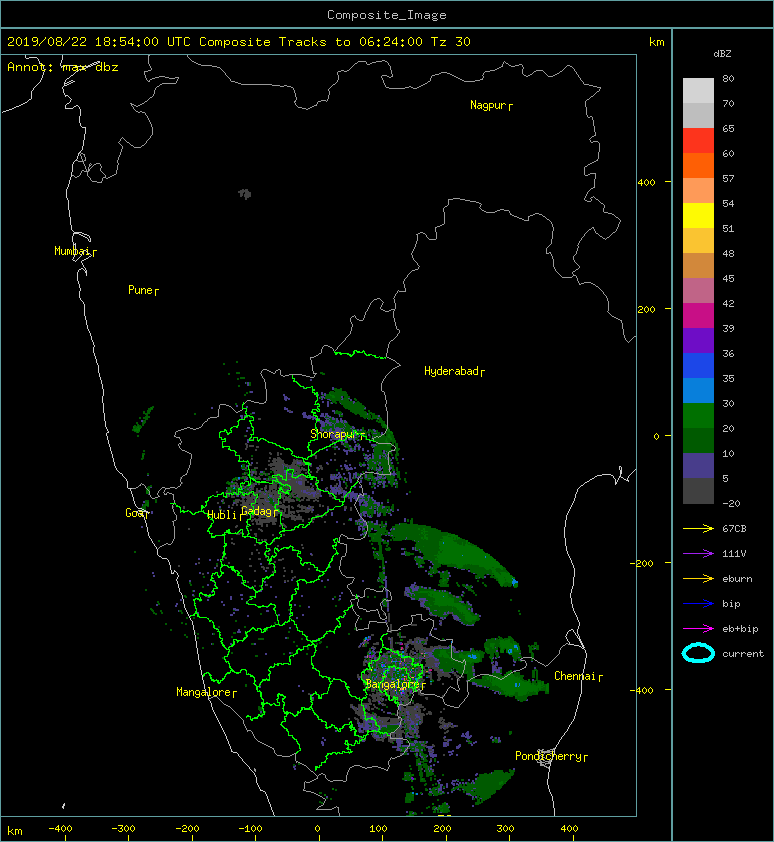
Task: Click the purple 111V arrow legend icon
Action: click(x=698, y=554)
